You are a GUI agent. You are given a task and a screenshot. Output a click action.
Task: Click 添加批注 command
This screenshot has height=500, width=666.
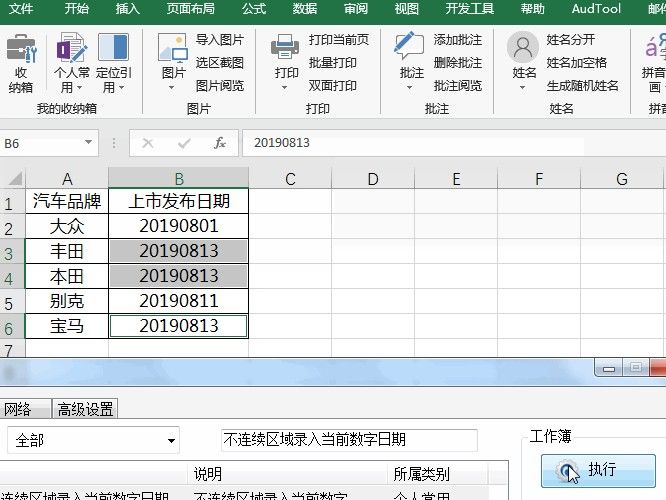point(457,40)
